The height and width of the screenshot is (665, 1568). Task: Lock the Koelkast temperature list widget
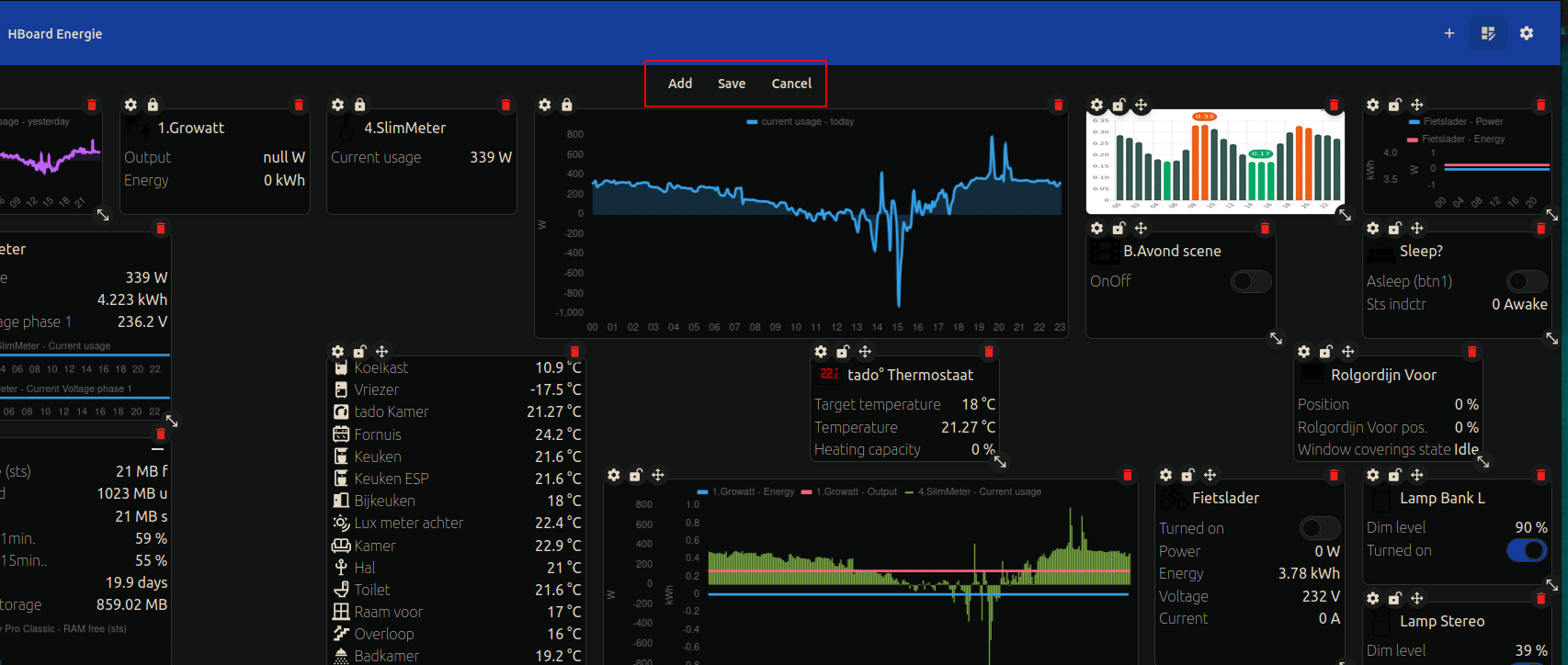tap(359, 352)
